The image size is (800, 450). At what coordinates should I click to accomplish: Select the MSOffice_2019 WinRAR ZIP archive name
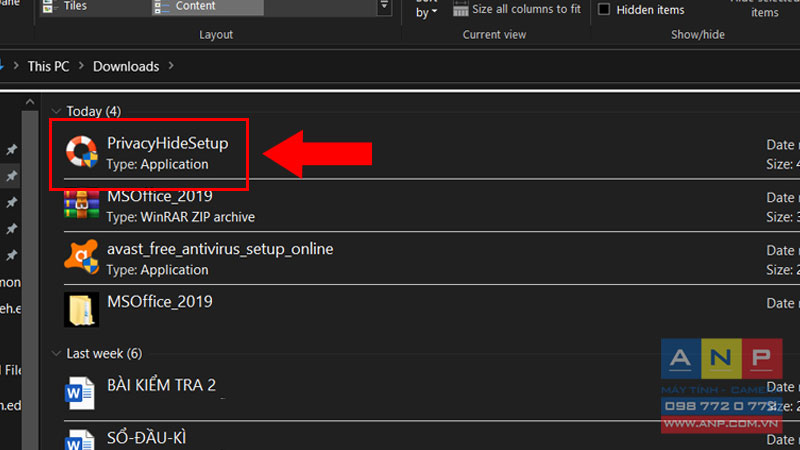[x=160, y=196]
